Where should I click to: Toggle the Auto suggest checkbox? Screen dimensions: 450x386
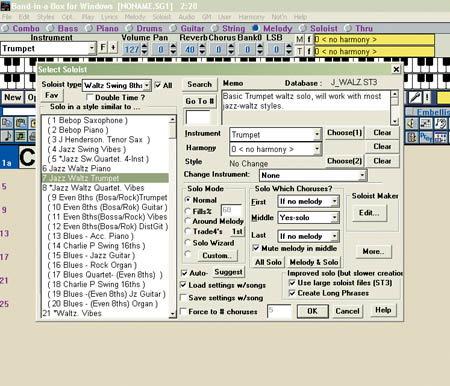click(184, 273)
